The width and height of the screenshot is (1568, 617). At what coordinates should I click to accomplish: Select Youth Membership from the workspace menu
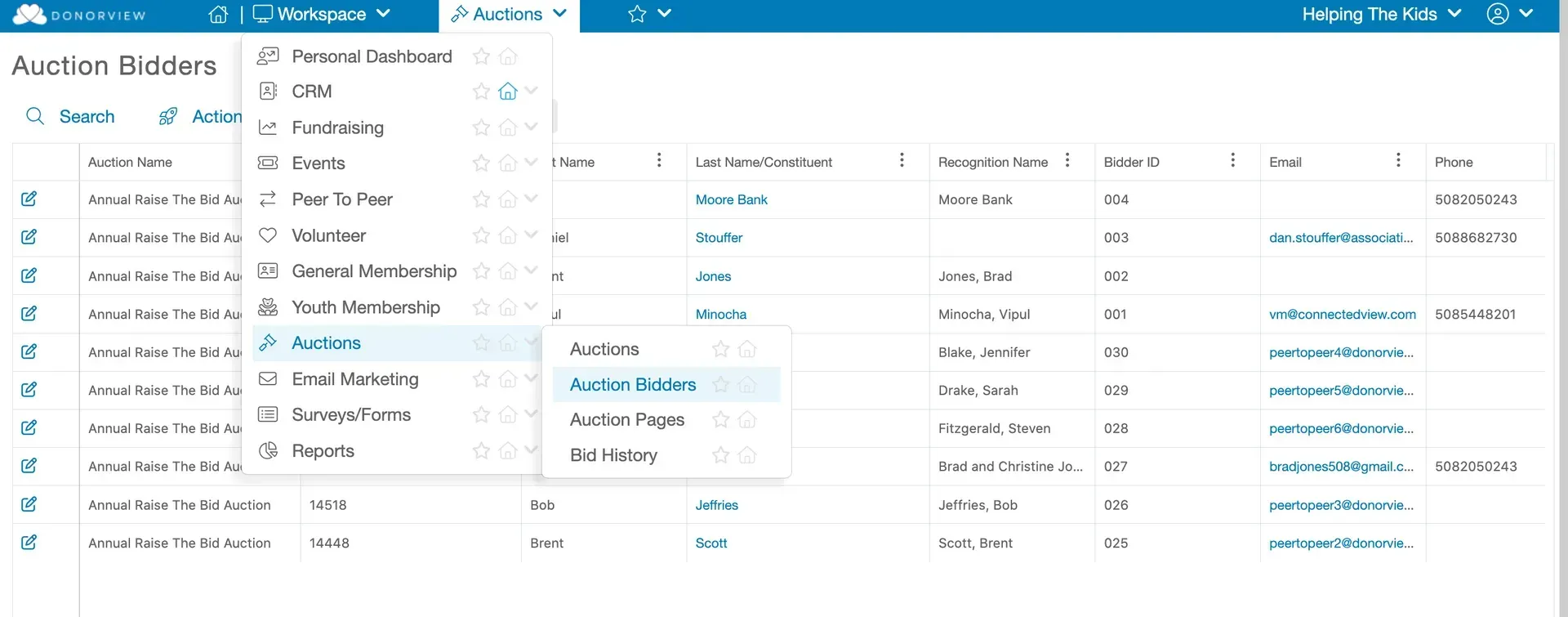click(x=366, y=307)
